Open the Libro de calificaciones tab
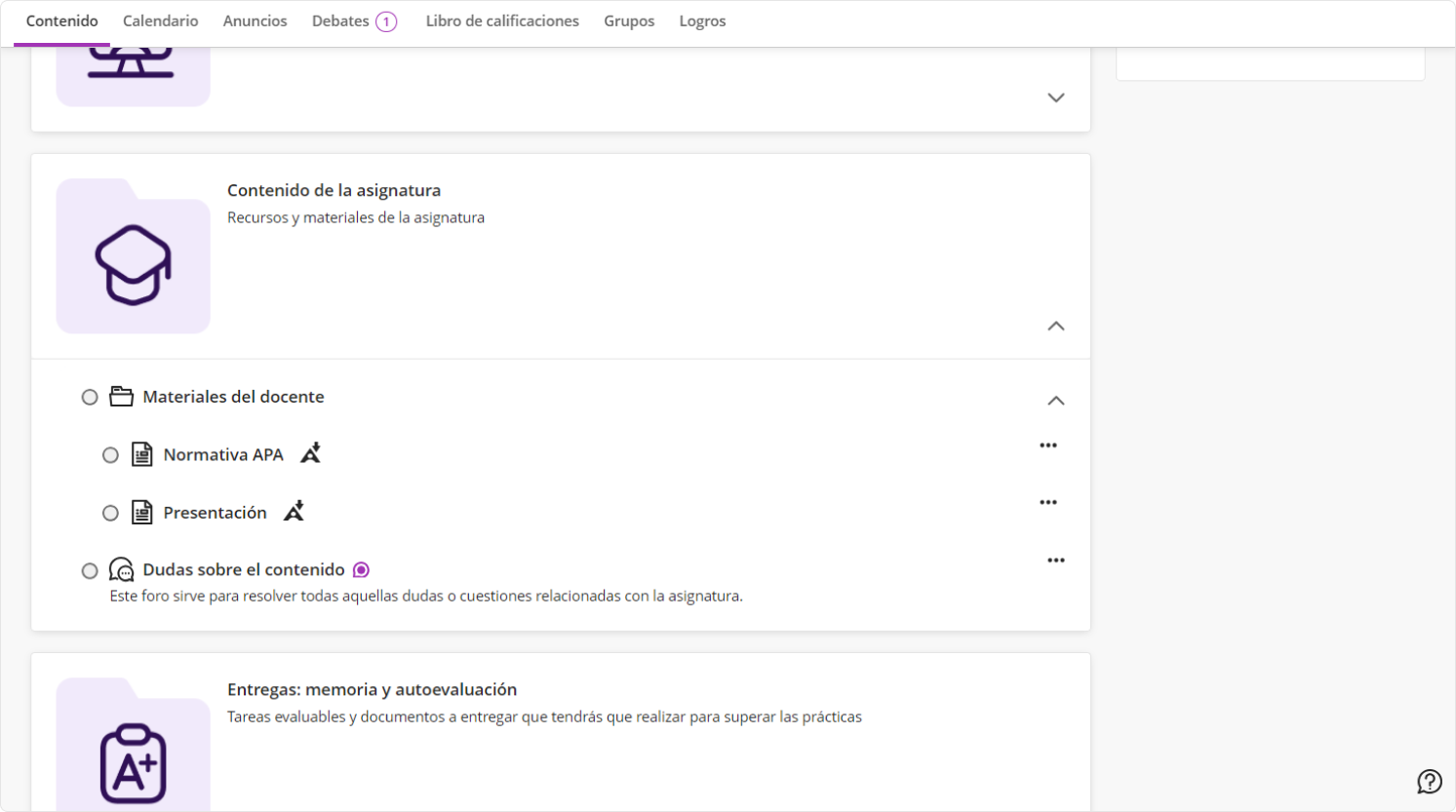This screenshot has width=1456, height=812. tap(502, 21)
